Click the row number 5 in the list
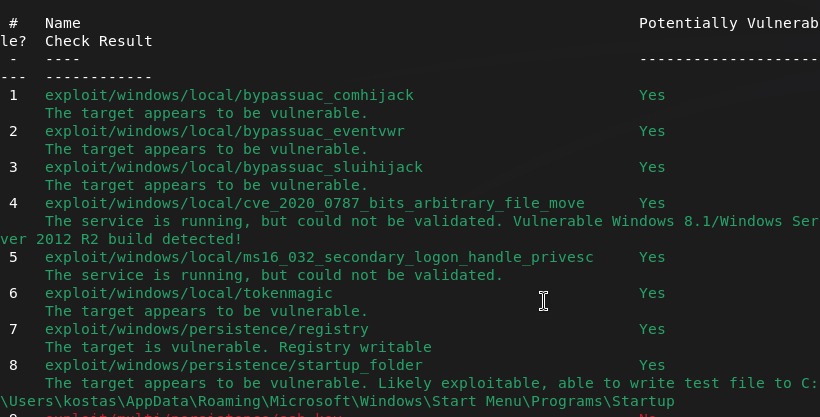This screenshot has width=820, height=417. (x=13, y=257)
